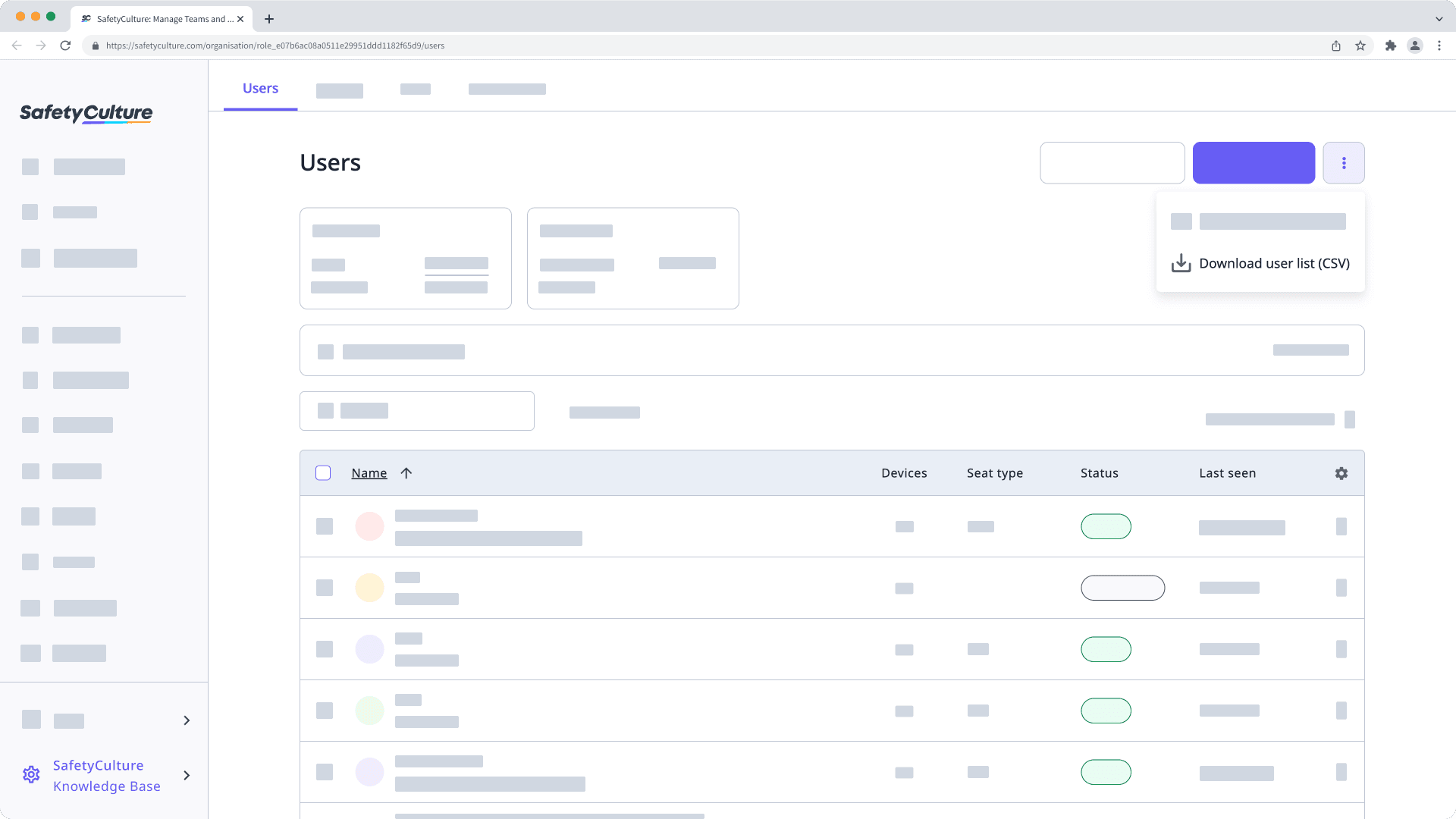
Task: Check the first user row checkbox
Action: coord(325,526)
